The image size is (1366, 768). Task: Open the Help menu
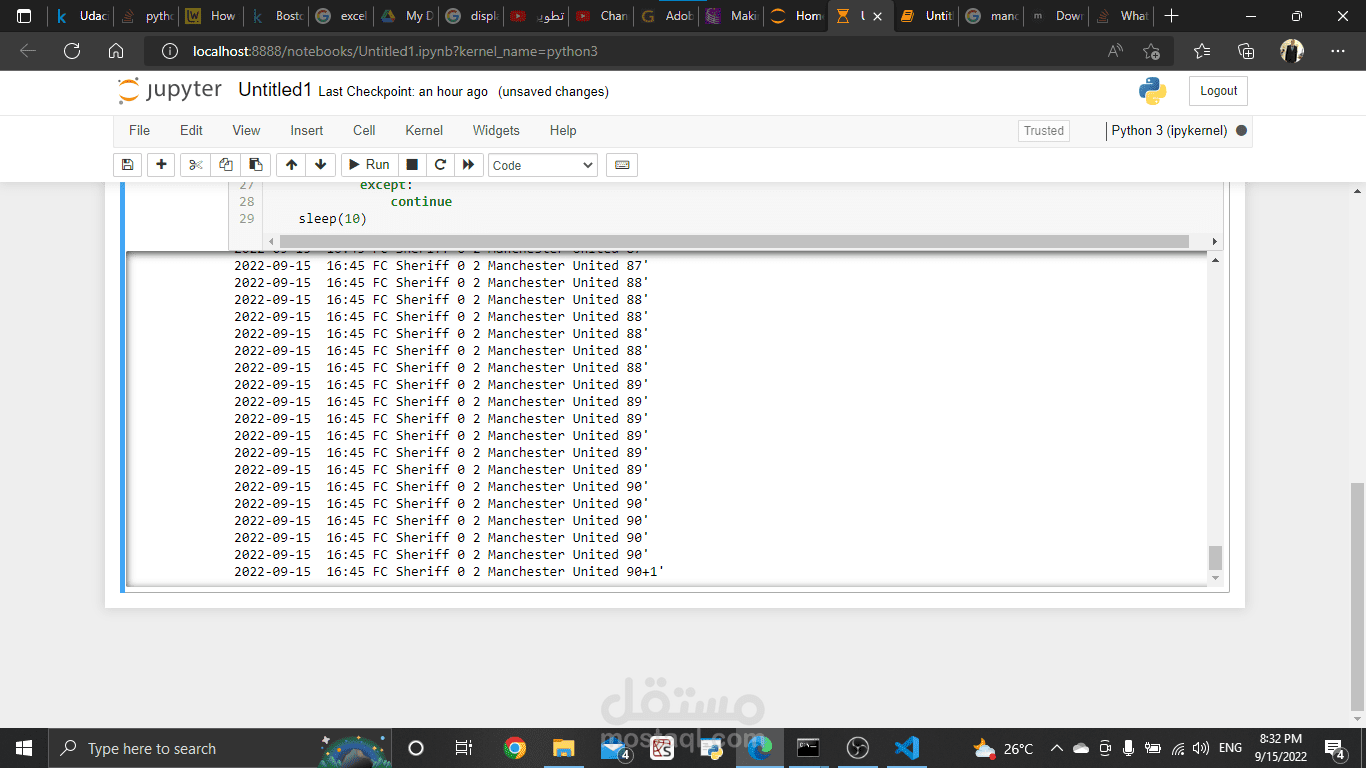563,130
